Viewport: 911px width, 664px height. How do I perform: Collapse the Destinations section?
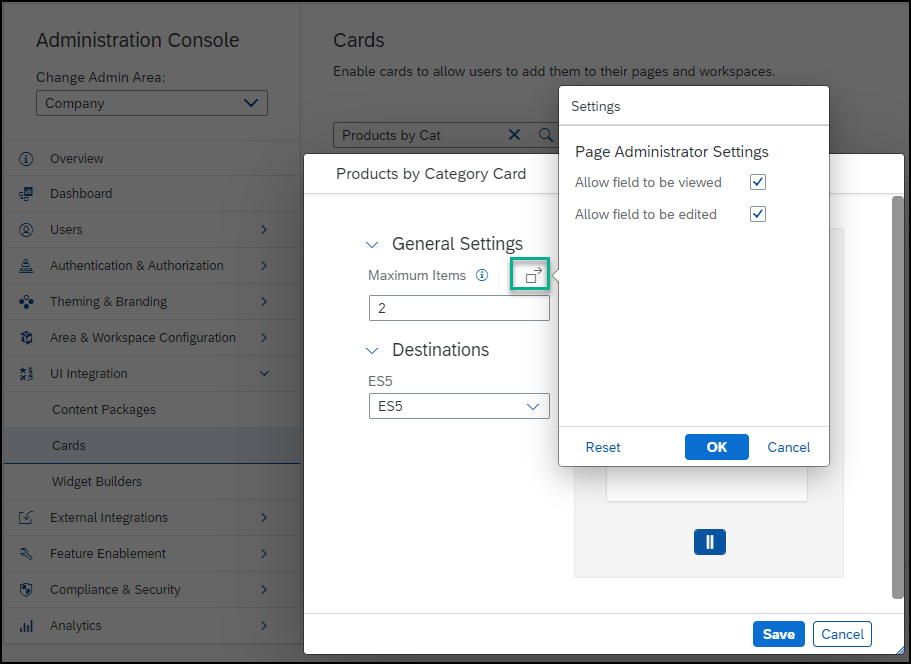pos(372,351)
